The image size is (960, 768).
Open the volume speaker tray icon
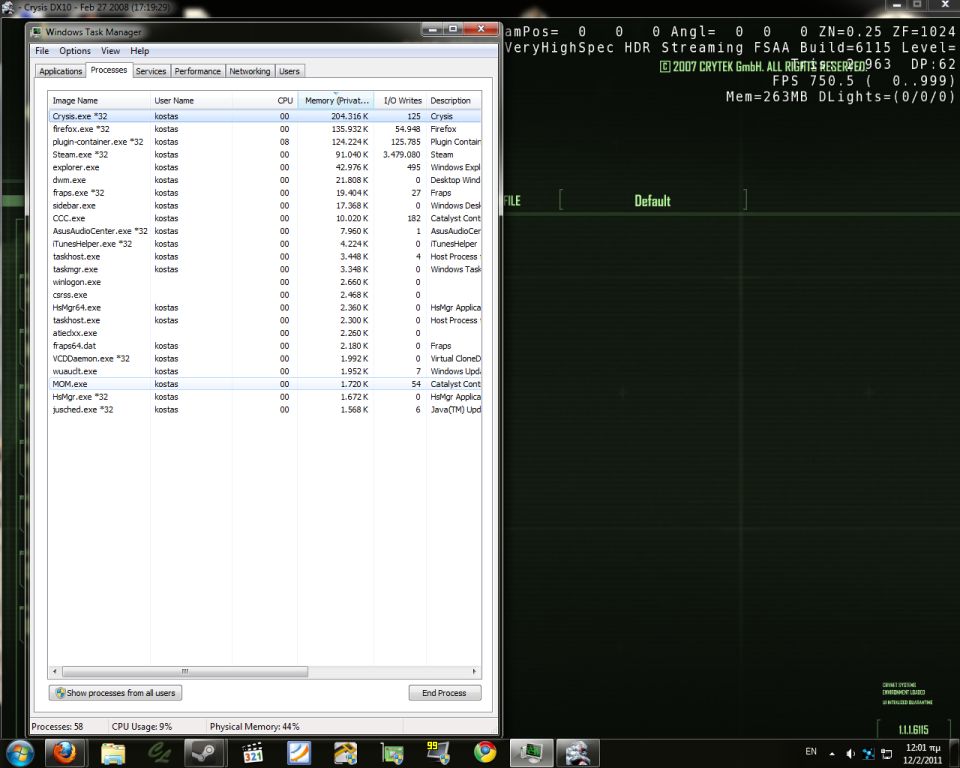click(x=850, y=753)
